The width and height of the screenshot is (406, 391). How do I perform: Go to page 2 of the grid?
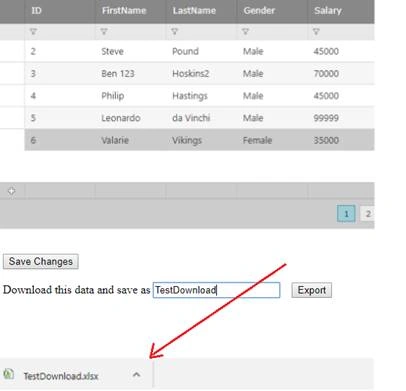[367, 214]
